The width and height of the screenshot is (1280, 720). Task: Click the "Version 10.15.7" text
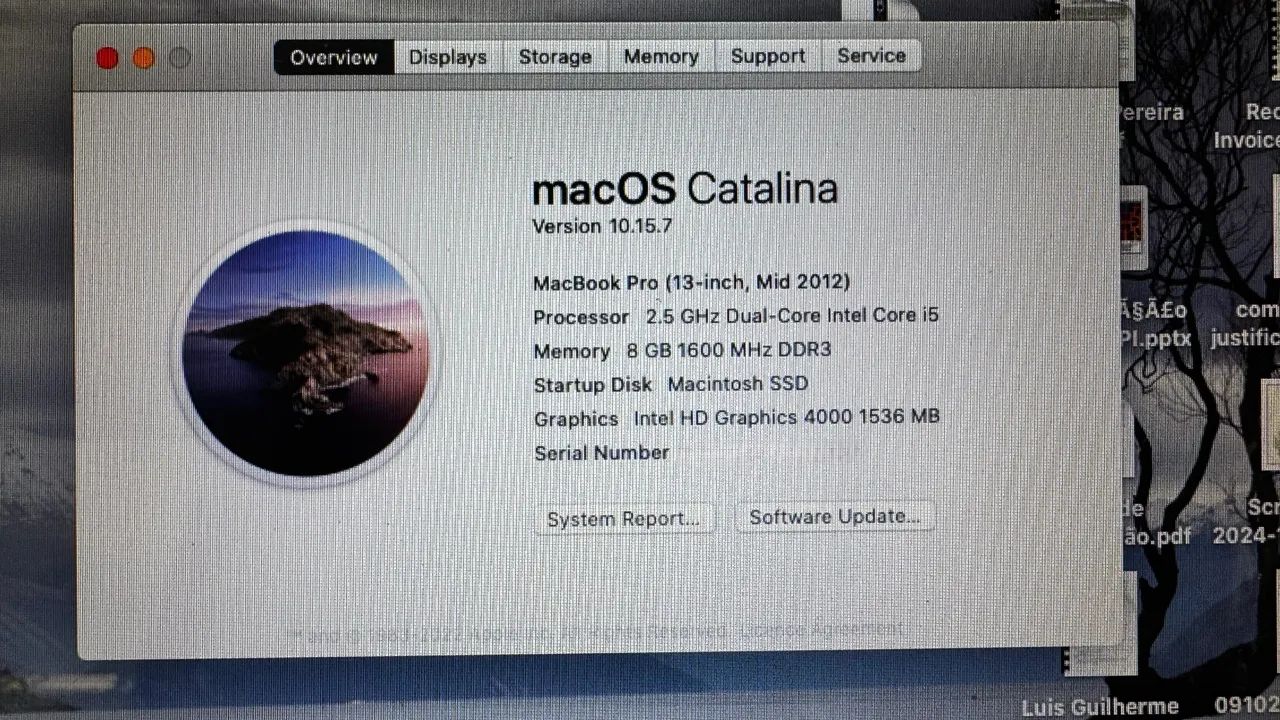pyautogui.click(x=602, y=226)
